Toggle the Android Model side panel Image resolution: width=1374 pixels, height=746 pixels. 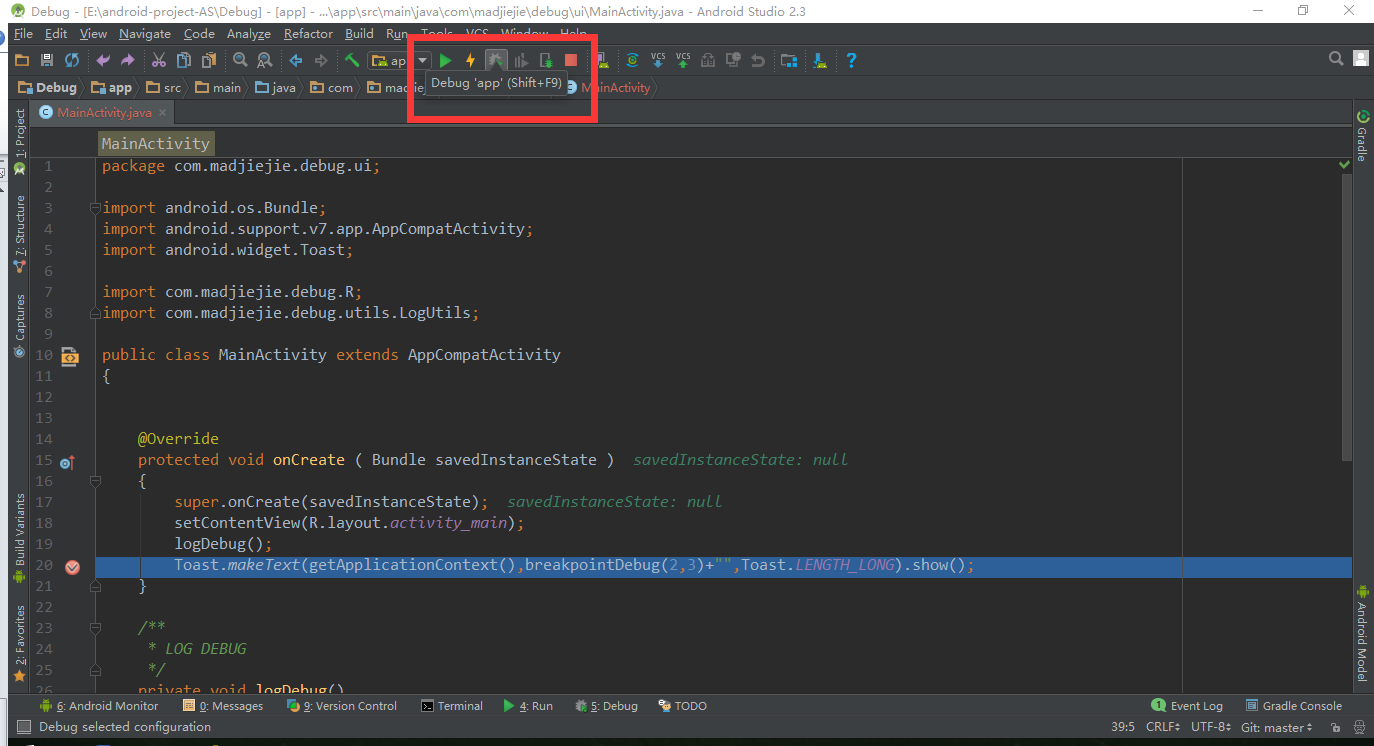point(1361,635)
